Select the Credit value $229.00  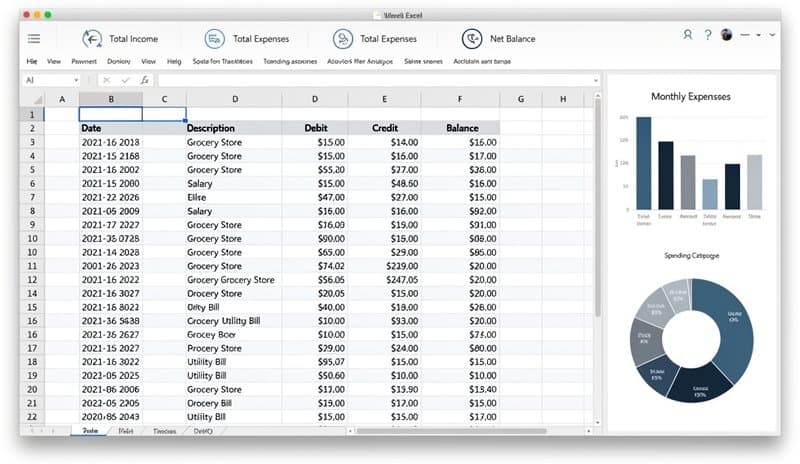coord(385,266)
